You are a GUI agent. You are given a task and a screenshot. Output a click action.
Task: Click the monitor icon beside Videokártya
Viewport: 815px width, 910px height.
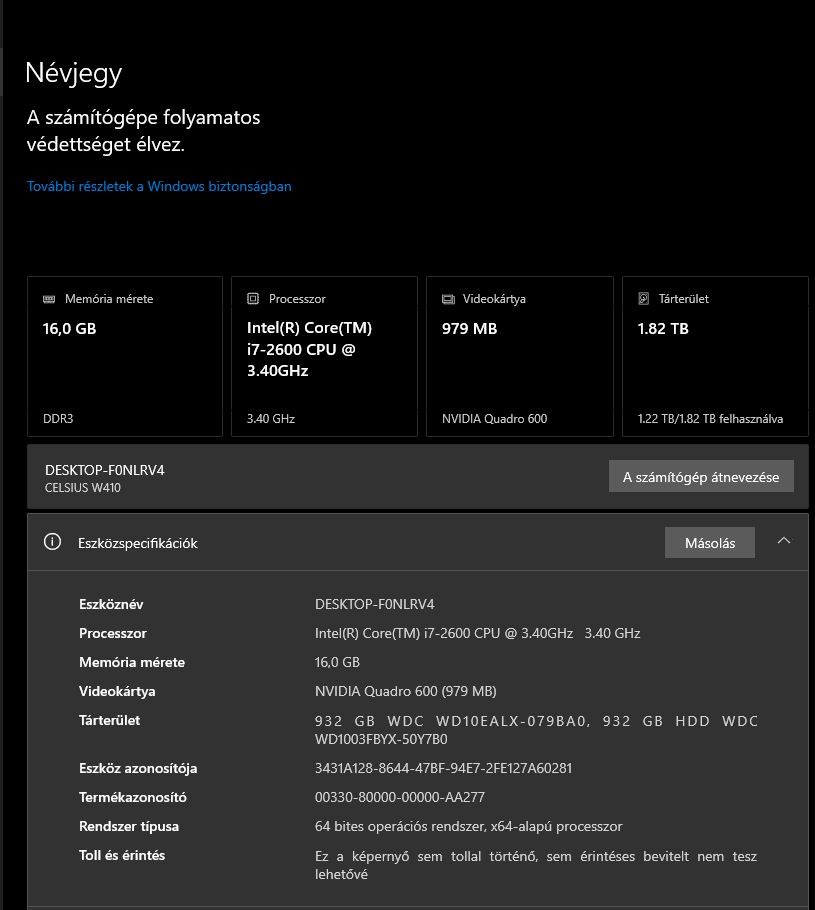coord(448,299)
